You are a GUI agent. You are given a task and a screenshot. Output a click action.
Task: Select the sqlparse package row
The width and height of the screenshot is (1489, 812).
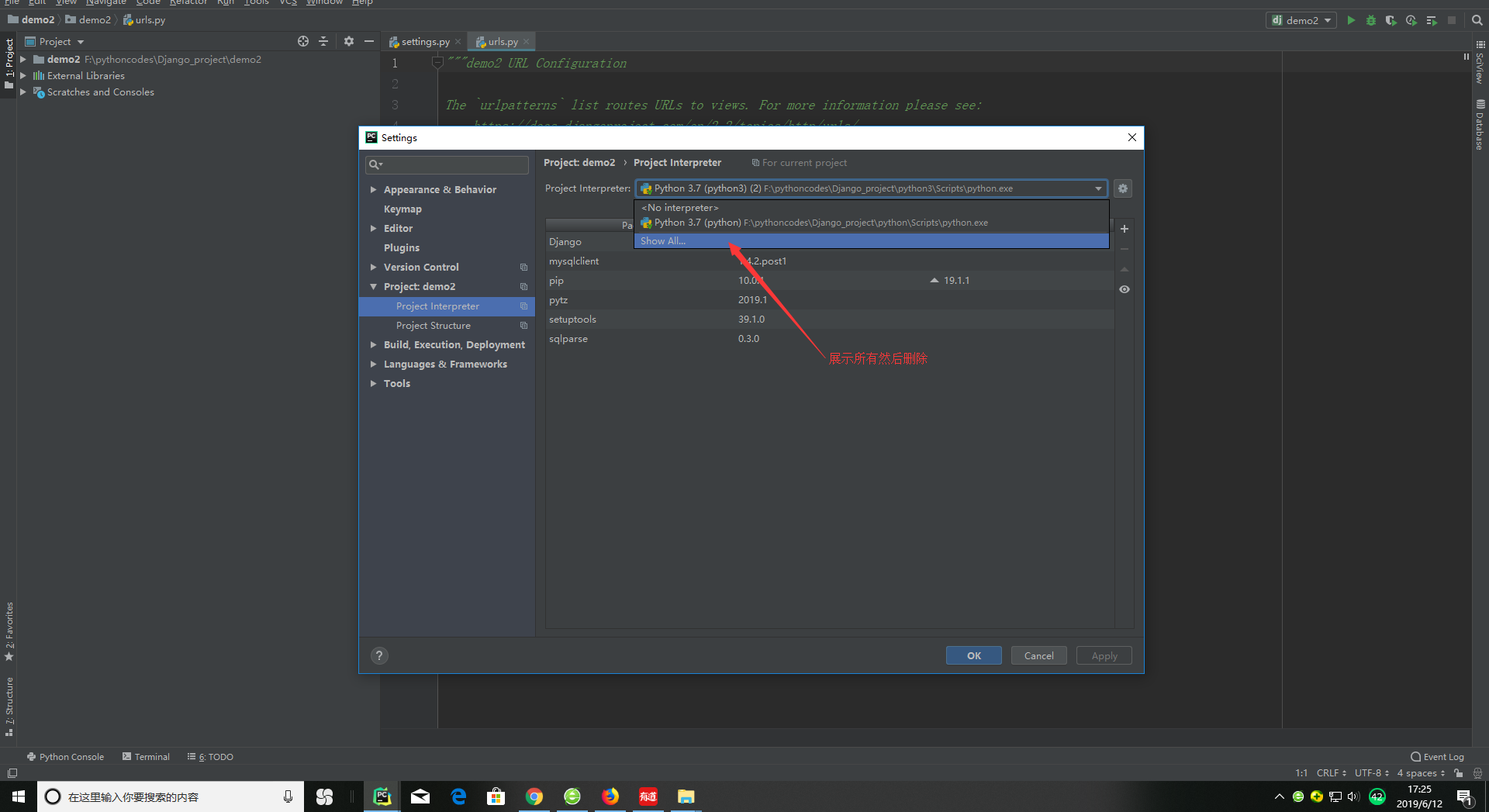point(830,339)
